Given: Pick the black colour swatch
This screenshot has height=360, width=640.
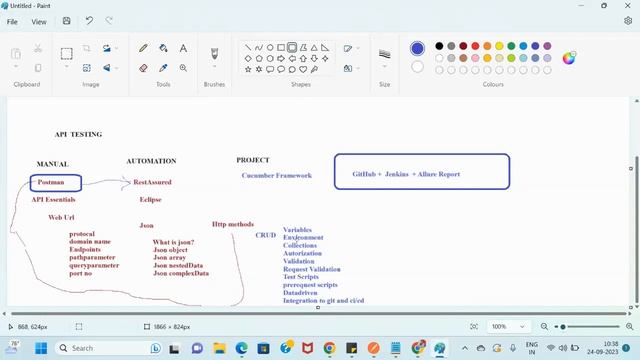Looking at the screenshot, I should [x=439, y=46].
